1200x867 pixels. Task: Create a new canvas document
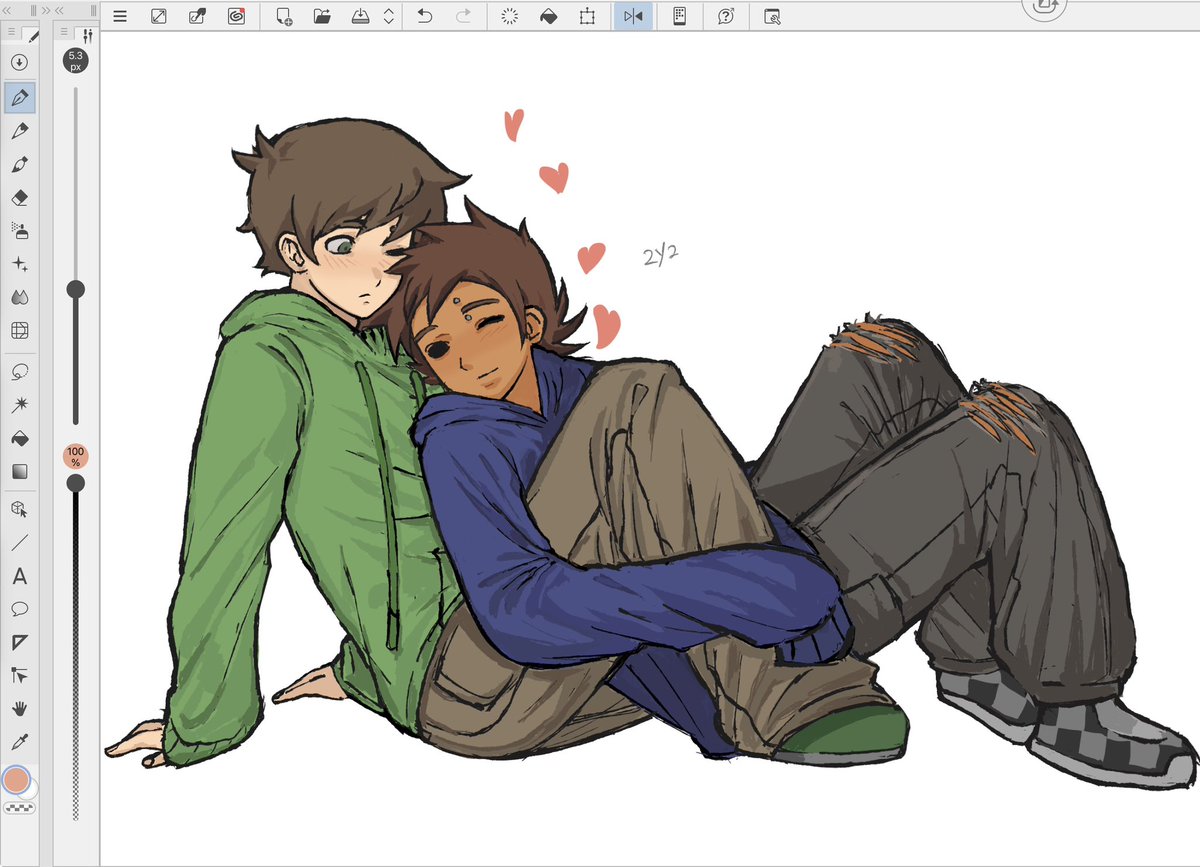tap(284, 16)
